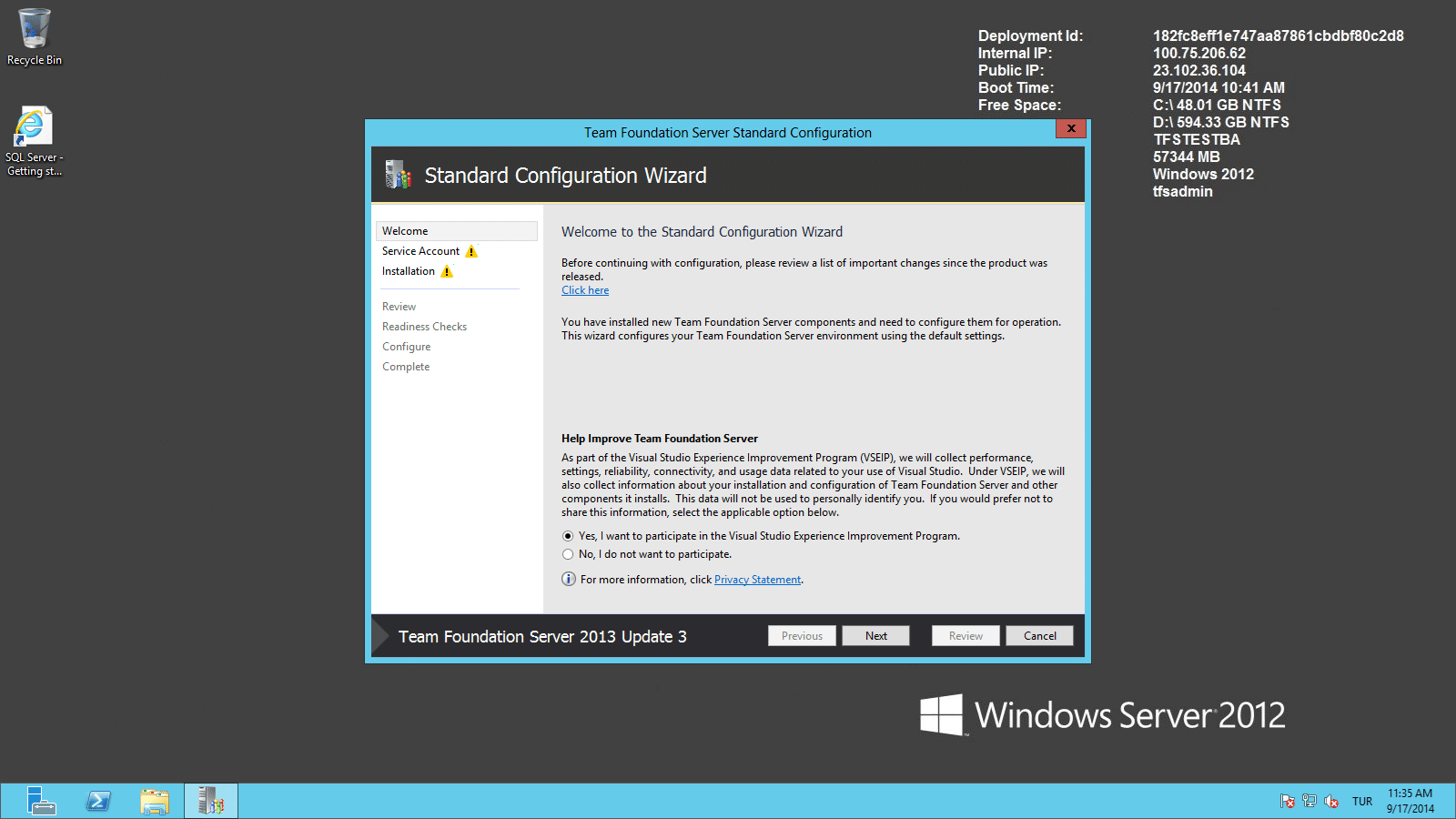Open Server Manager from the taskbar
Screen dimensions: 1456x819
(x=41, y=801)
